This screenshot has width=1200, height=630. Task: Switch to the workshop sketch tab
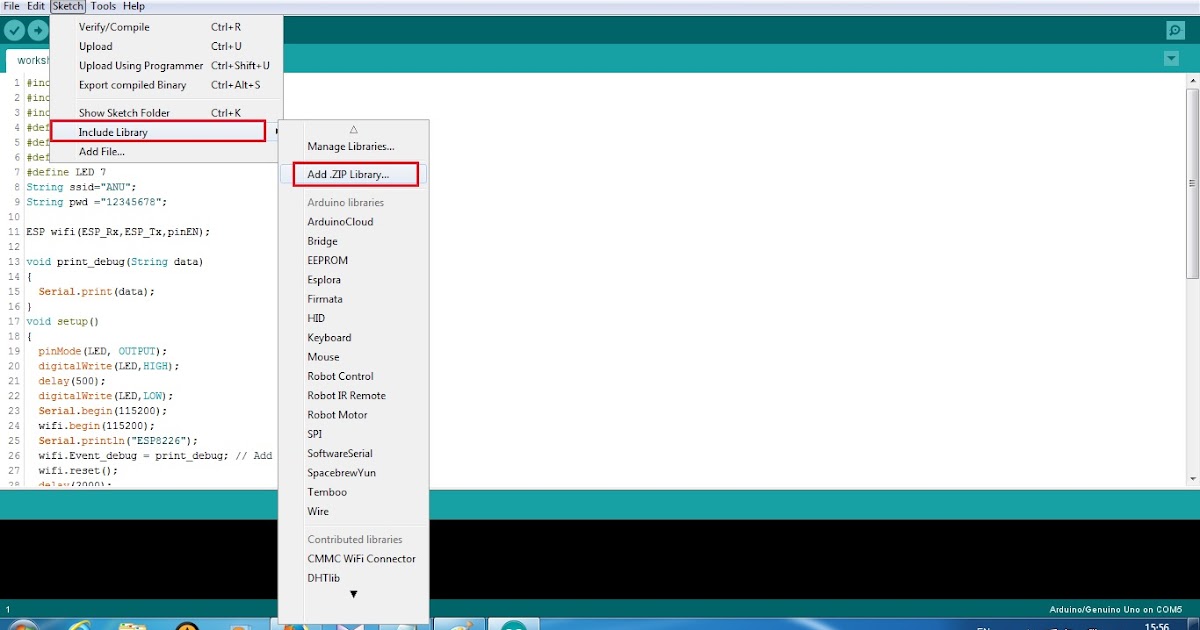33,59
